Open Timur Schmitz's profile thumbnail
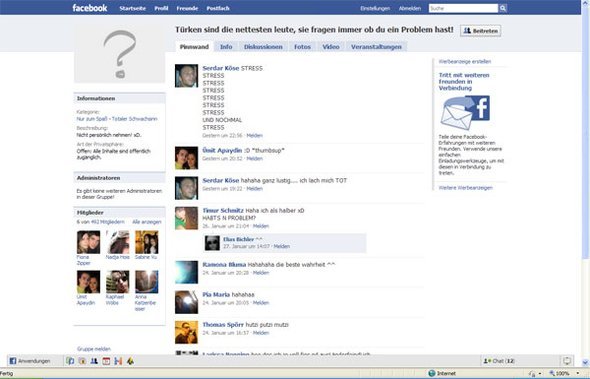The image size is (590, 379). (x=186, y=218)
